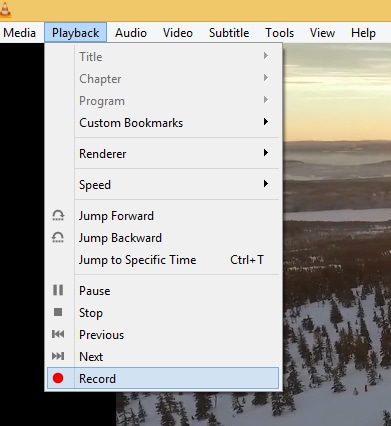Close the open Playback menu
391x426 pixels.
point(75,33)
